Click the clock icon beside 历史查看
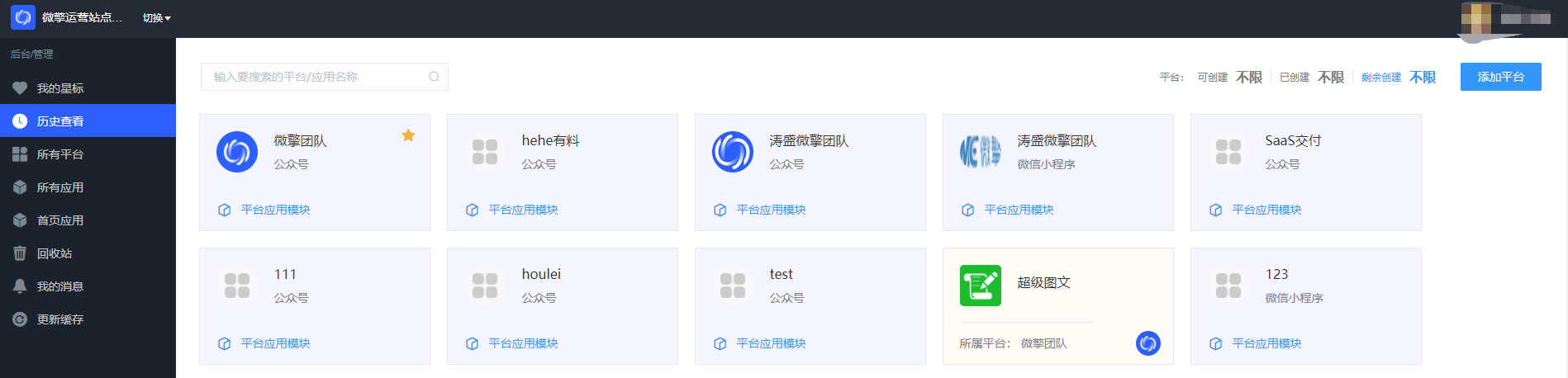 pos(20,121)
